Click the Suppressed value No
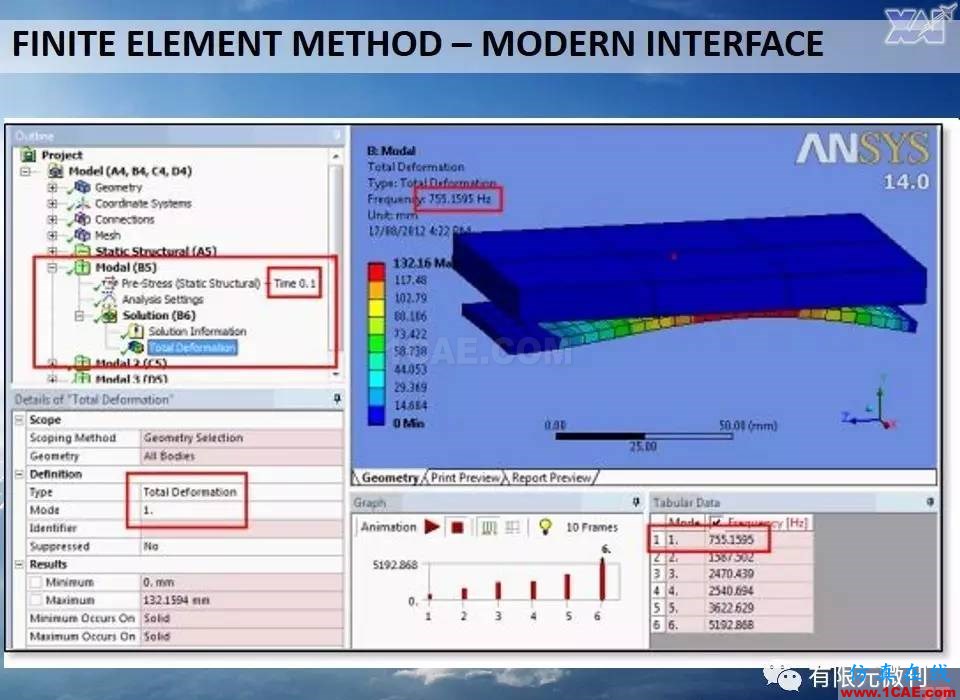 click(x=242, y=546)
